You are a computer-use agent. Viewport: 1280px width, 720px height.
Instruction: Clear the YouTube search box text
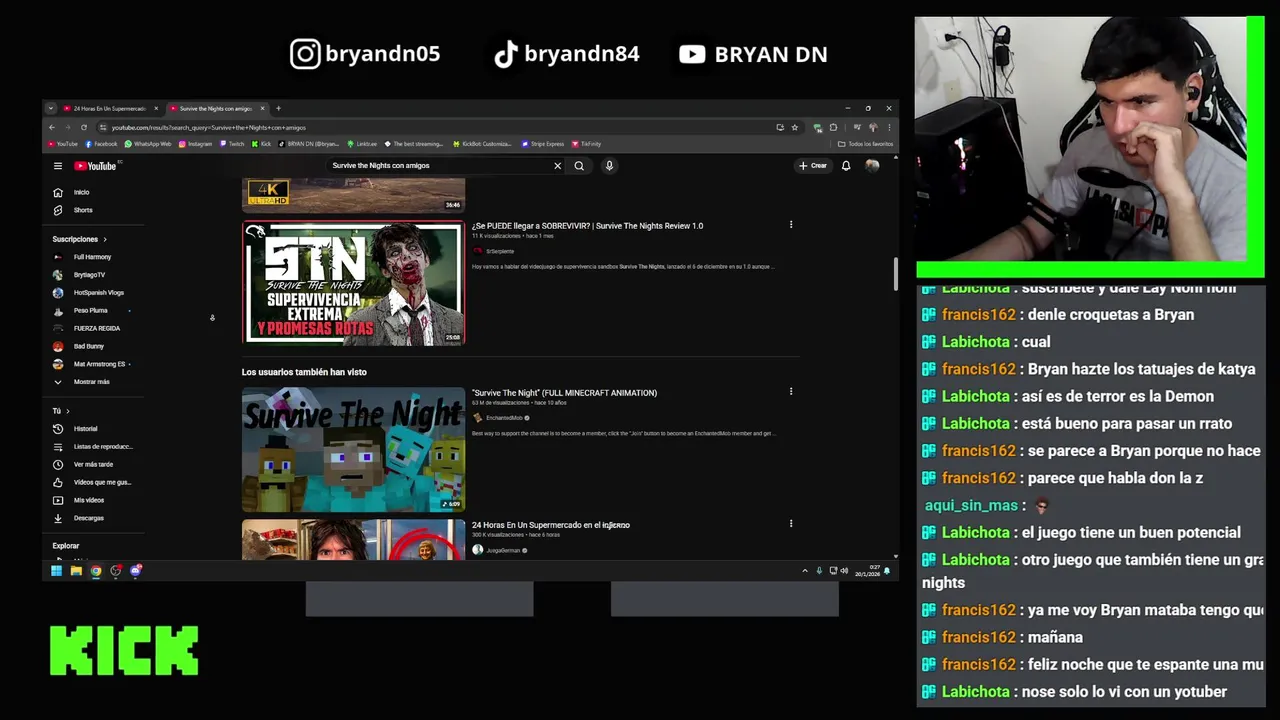(557, 166)
